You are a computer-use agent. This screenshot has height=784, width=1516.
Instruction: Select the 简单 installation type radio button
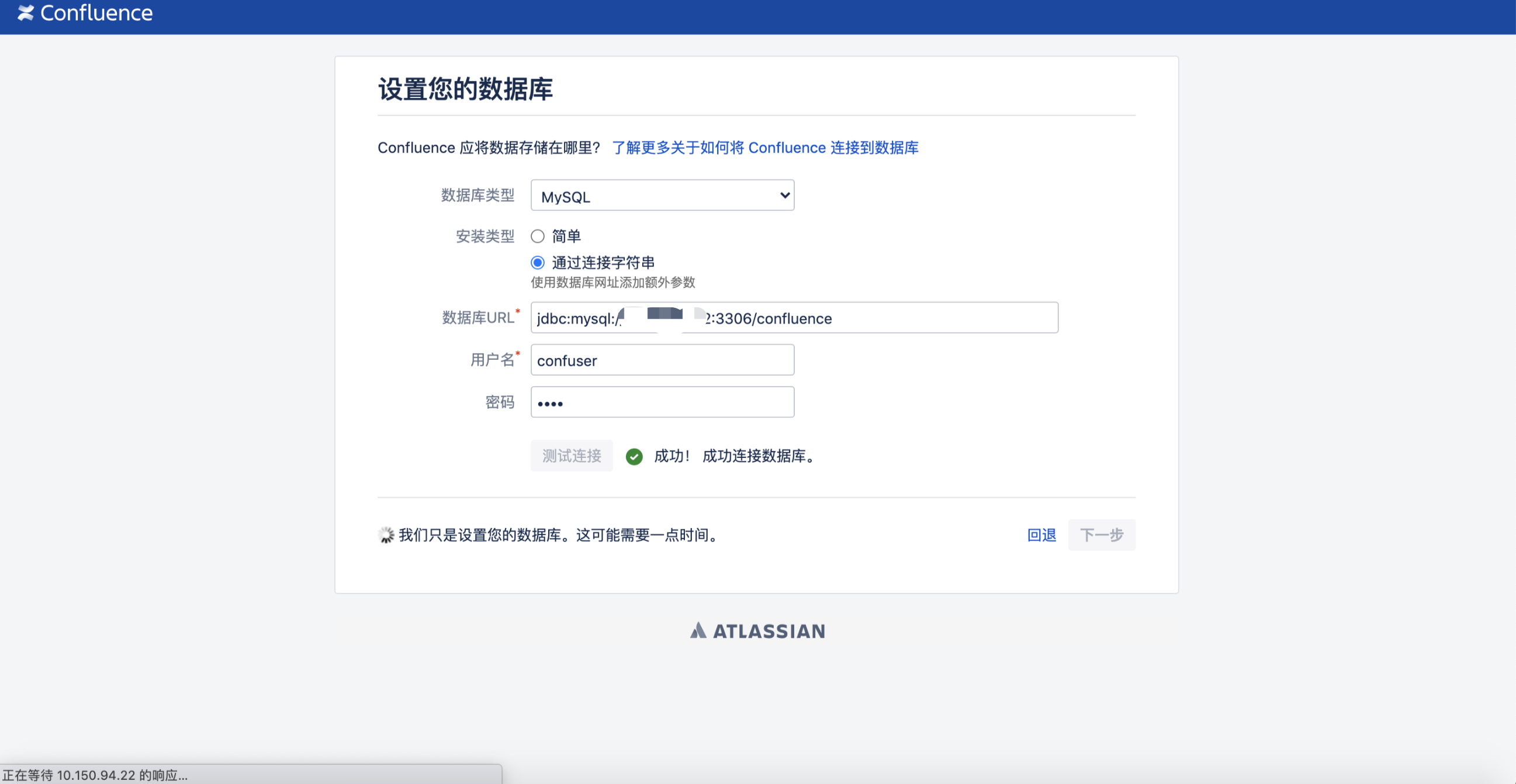[x=537, y=236]
